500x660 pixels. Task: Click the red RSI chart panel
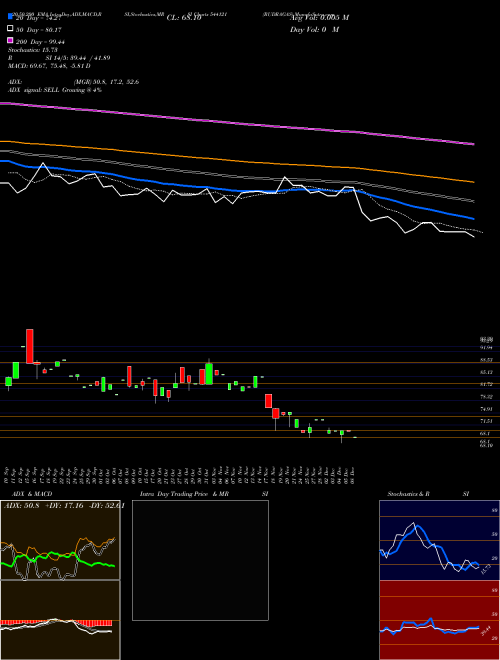point(439,620)
